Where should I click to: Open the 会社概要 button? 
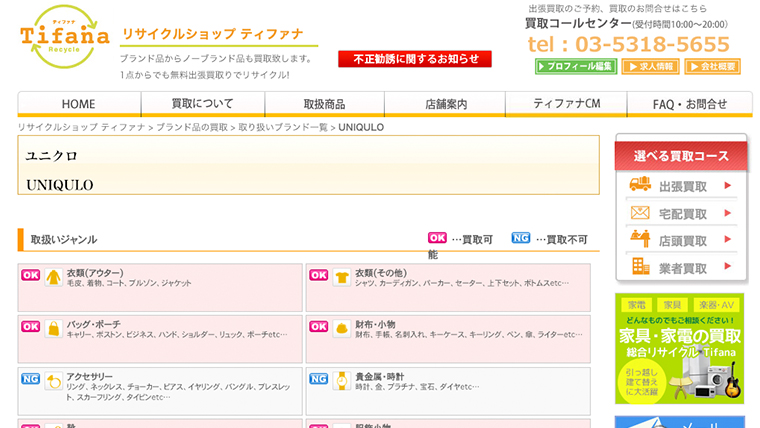point(712,66)
